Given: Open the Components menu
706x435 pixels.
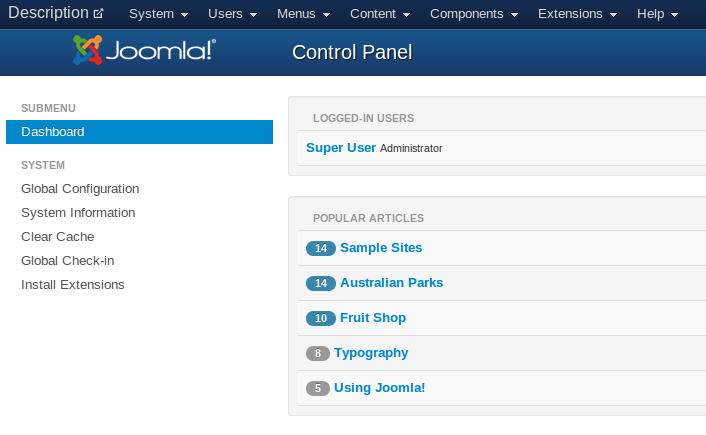Looking at the screenshot, I should click(x=474, y=14).
